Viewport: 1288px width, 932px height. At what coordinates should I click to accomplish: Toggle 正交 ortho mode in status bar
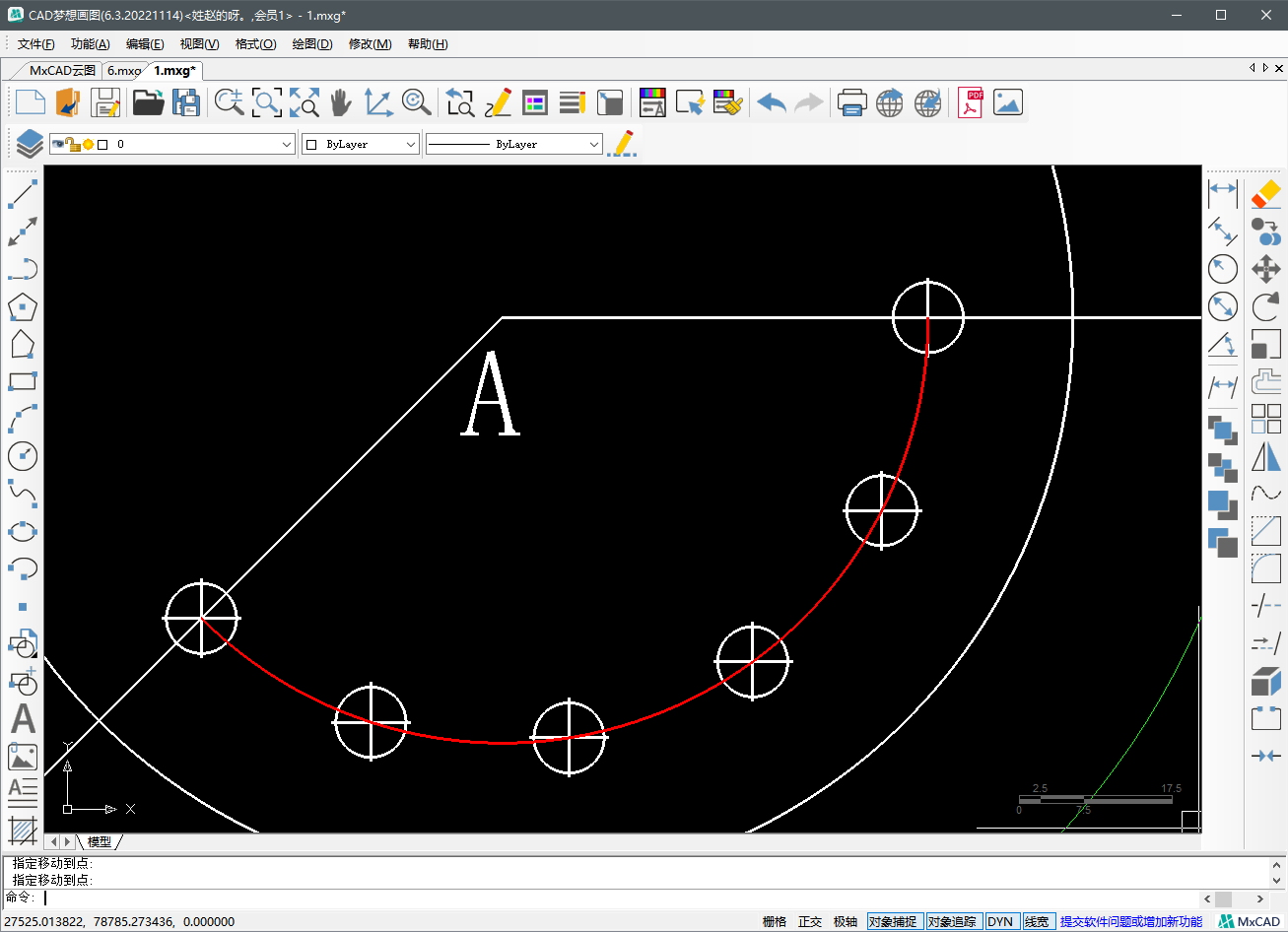pyautogui.click(x=810, y=922)
